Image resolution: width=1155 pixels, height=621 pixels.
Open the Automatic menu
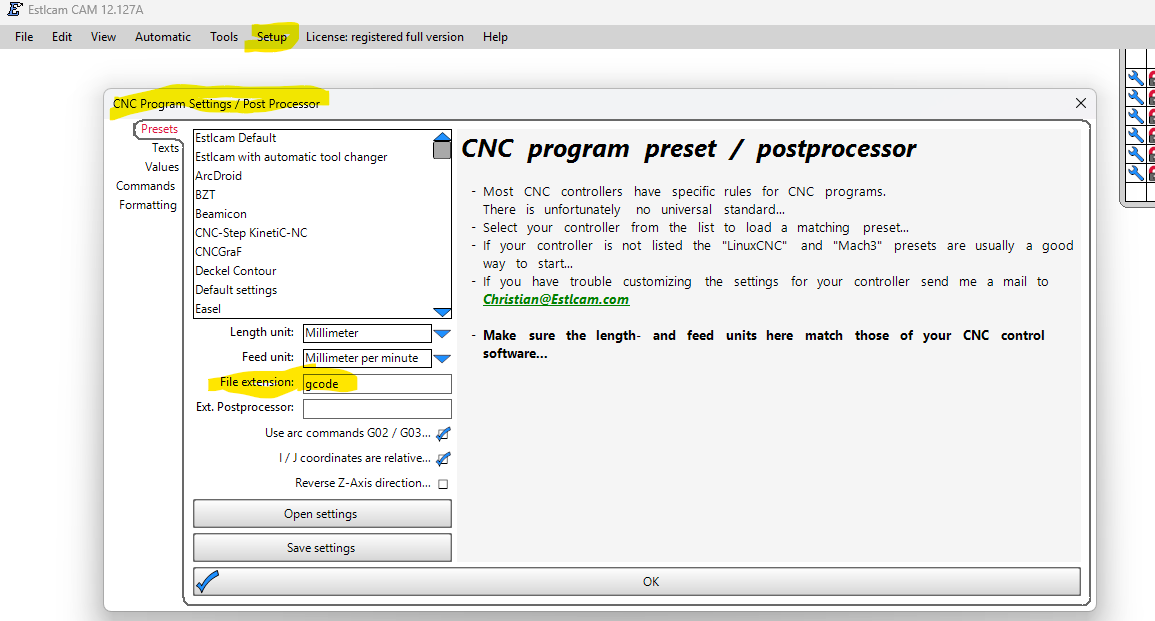click(163, 37)
